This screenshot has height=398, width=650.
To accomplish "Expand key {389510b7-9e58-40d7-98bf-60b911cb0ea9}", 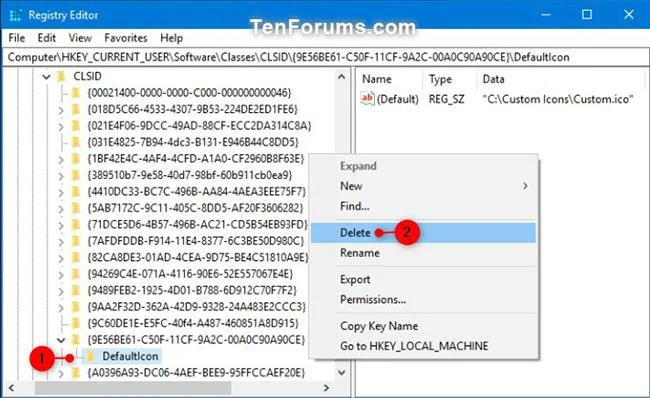I will pyautogui.click(x=61, y=176).
